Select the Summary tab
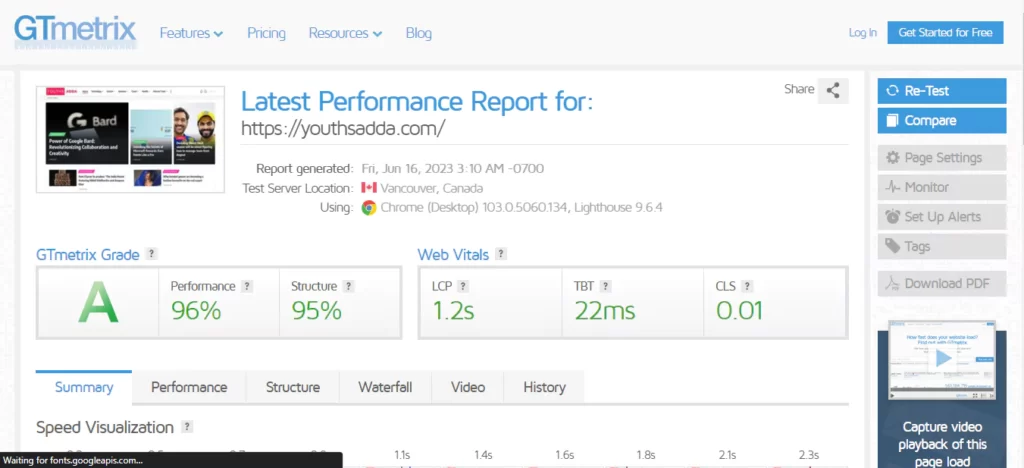This screenshot has height=468, width=1024. (x=84, y=387)
